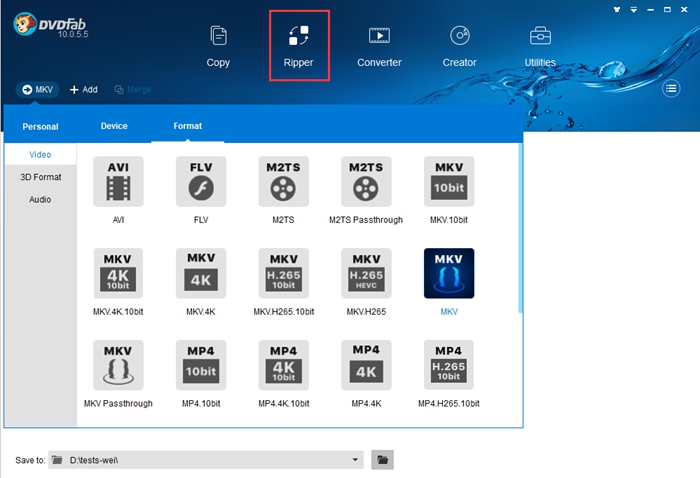
Task: Switch to the Personal tab
Action: [x=40, y=127]
